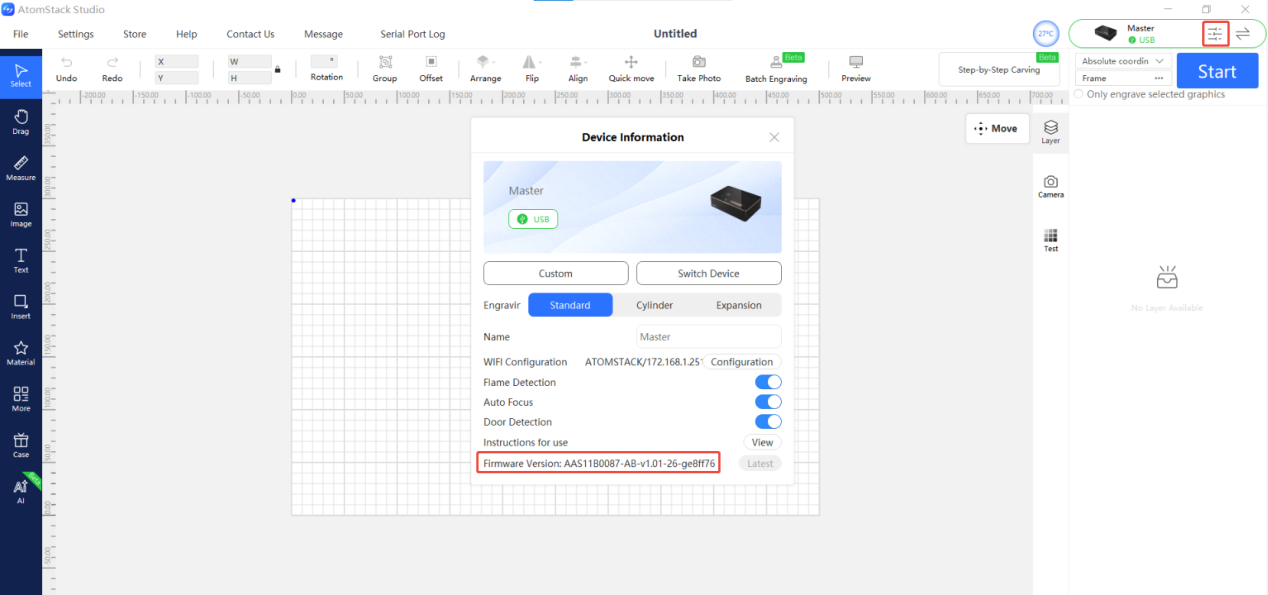Select the Expansion engraving tab
This screenshot has height=595, width=1268.
(x=739, y=305)
